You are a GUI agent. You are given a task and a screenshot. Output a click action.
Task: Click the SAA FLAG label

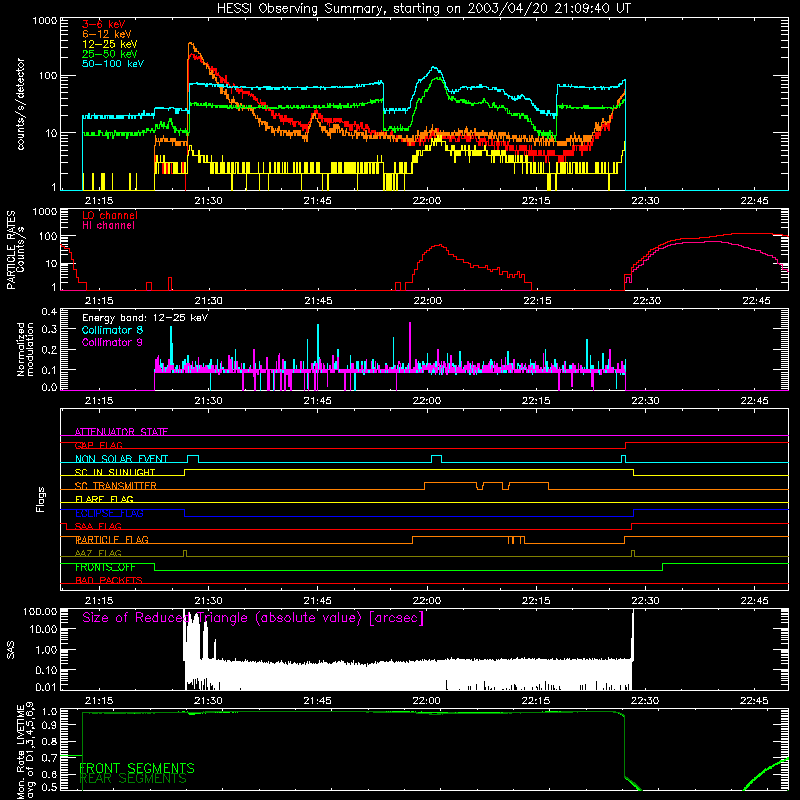pos(98,526)
